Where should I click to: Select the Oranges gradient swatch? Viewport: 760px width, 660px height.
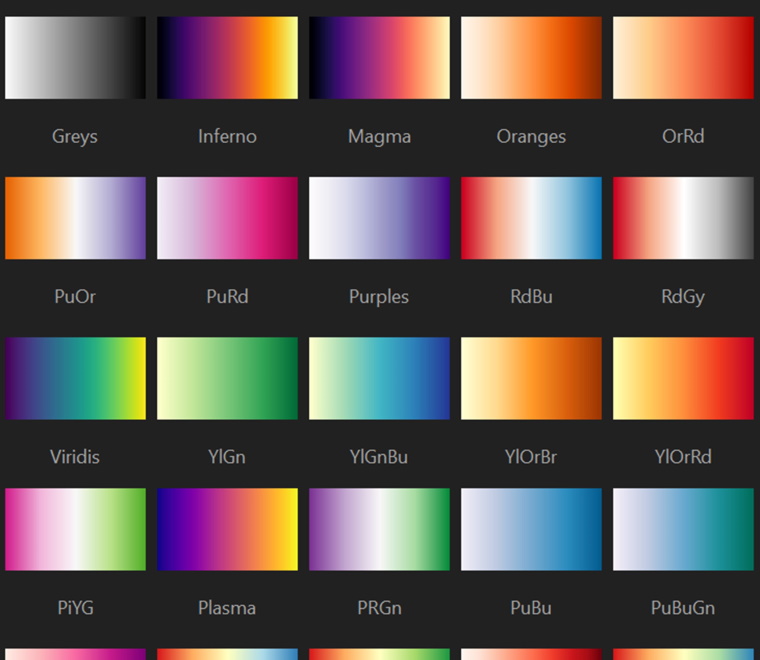click(531, 58)
